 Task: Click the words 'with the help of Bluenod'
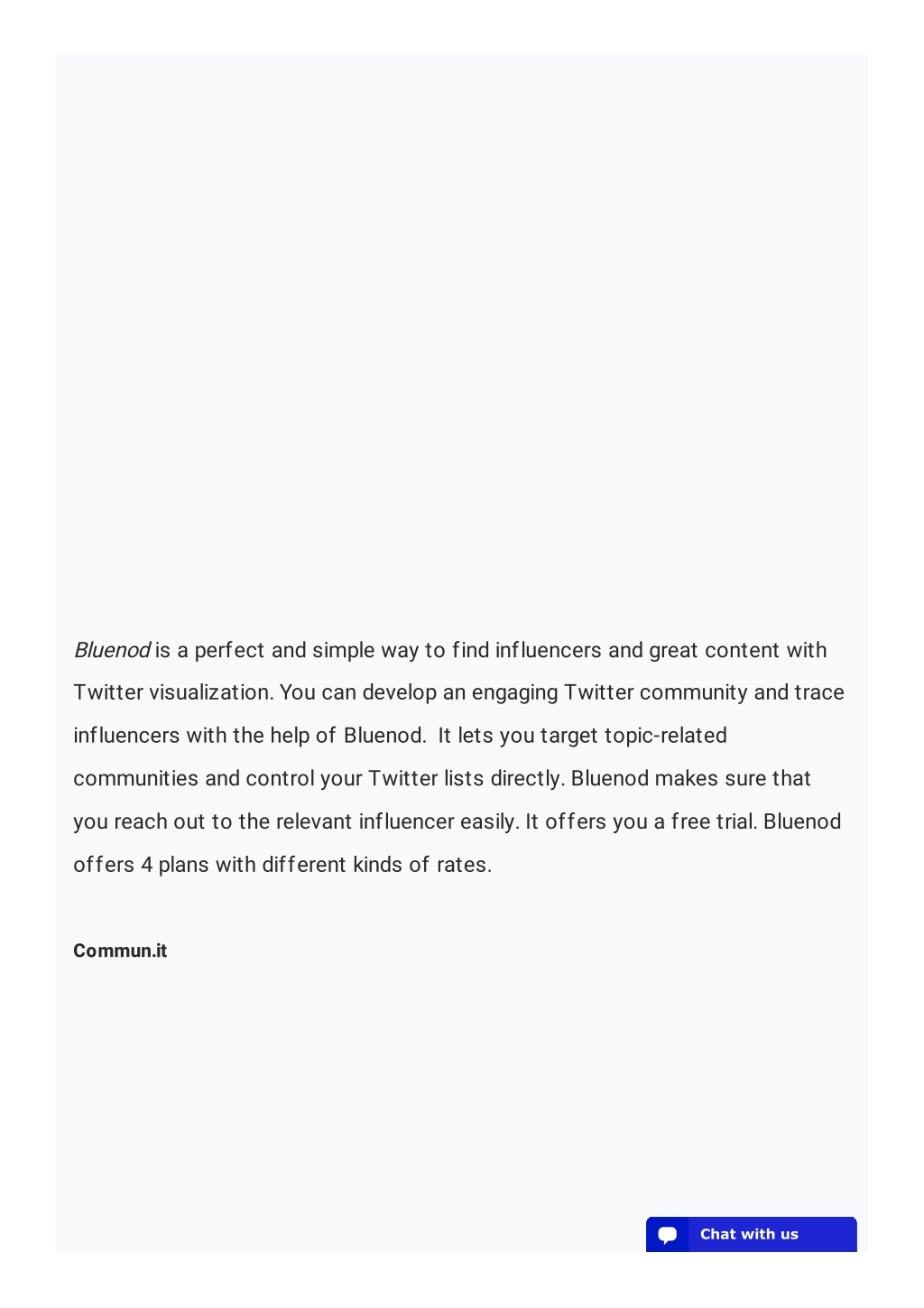click(306, 736)
